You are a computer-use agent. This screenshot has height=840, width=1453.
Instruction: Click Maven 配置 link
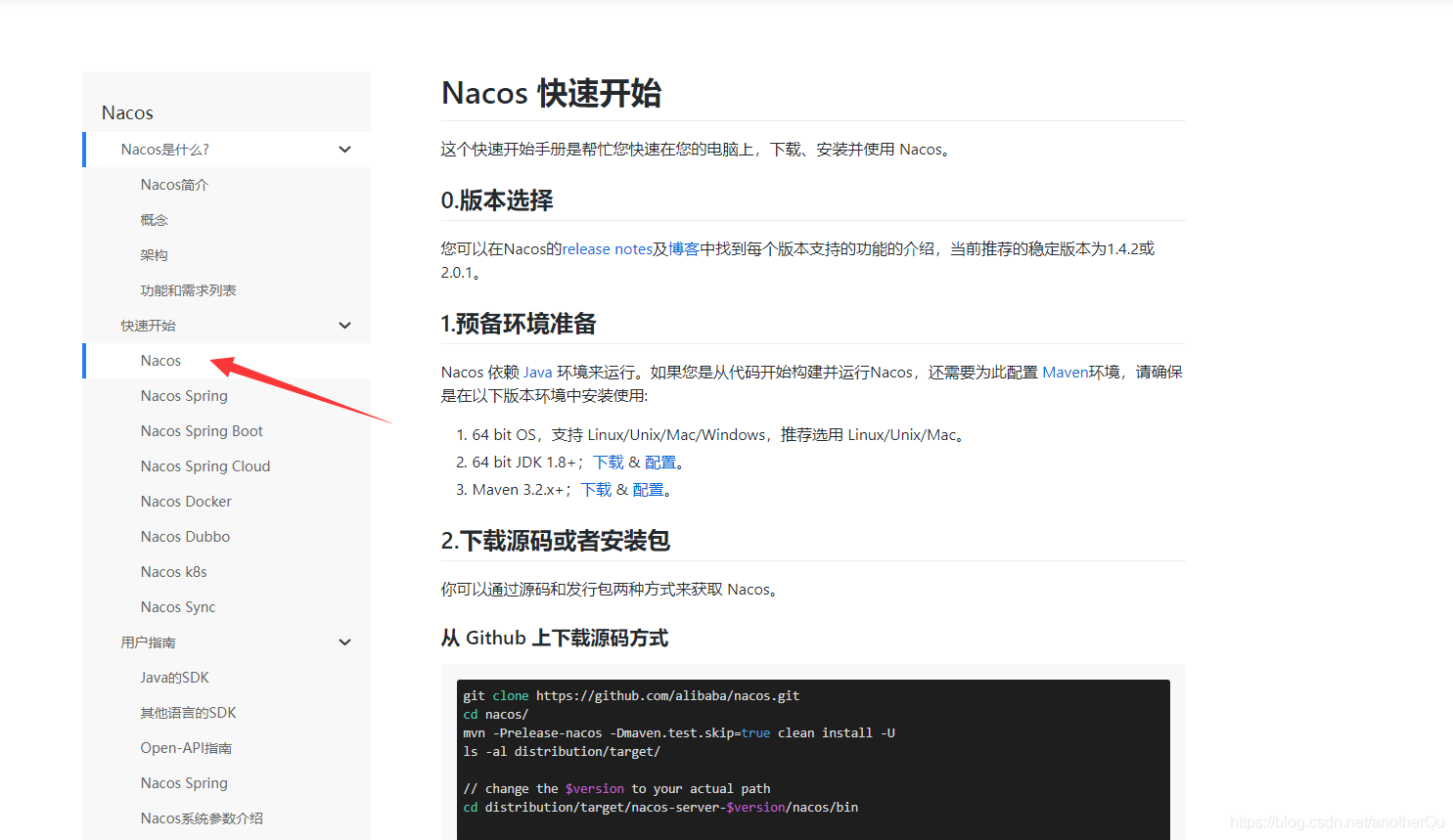pos(649,490)
